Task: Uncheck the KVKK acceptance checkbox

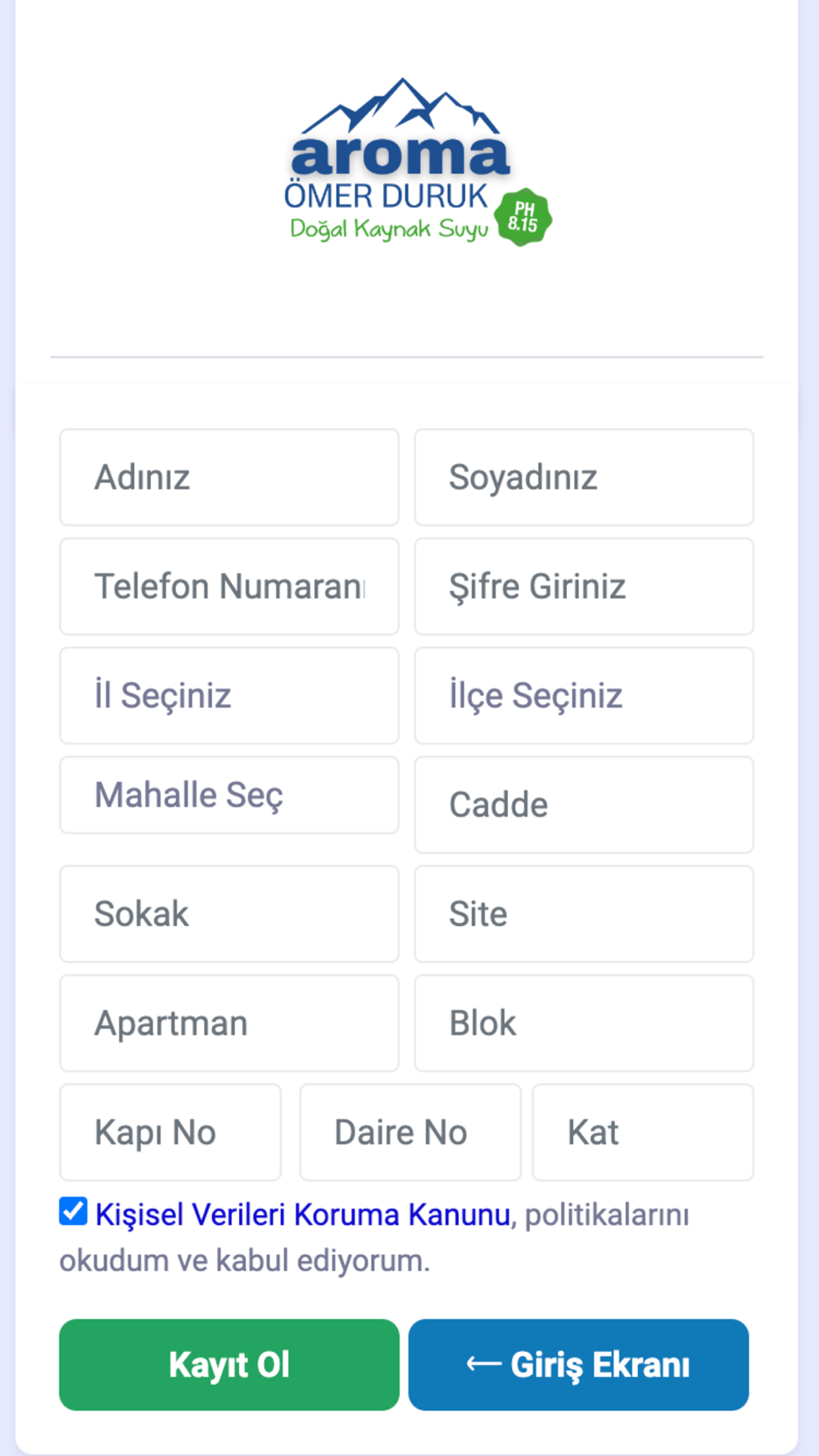Action: [73, 1211]
